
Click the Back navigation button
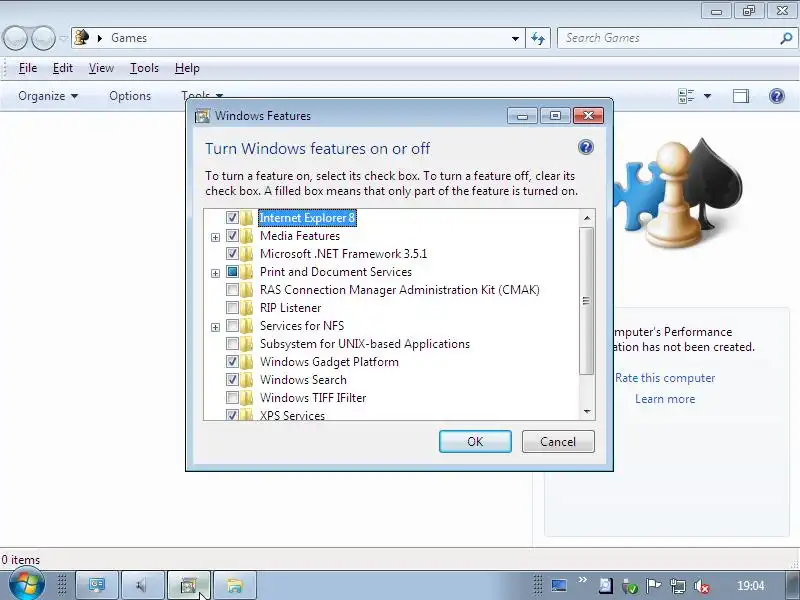tap(15, 38)
